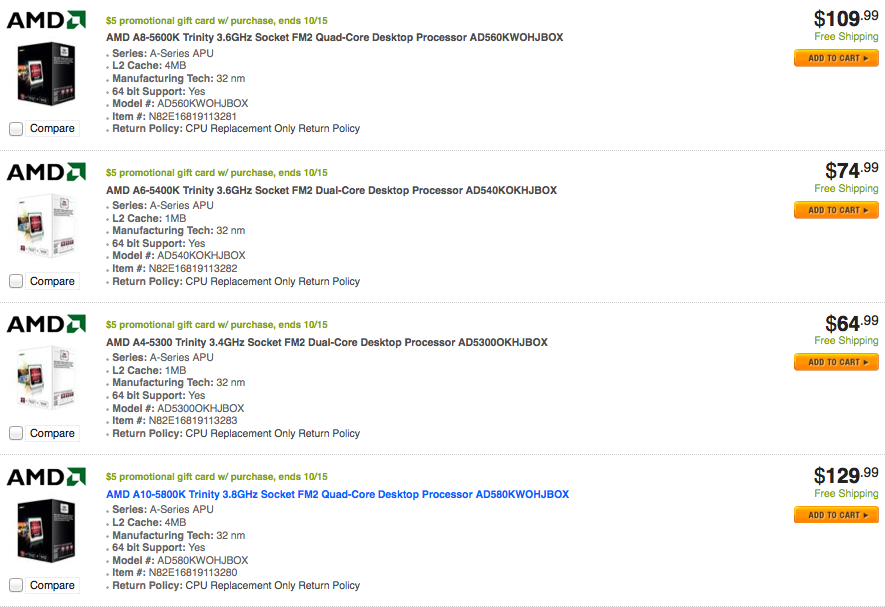Add the $74.99 A6-5400K to cart
The image size is (885, 607).
pos(836,210)
